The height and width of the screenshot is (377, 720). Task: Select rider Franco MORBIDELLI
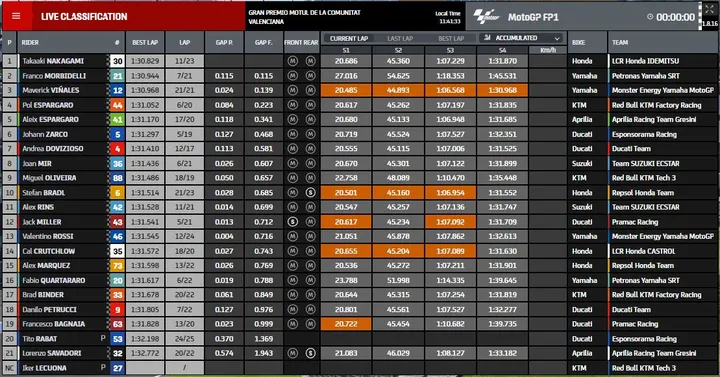click(54, 76)
